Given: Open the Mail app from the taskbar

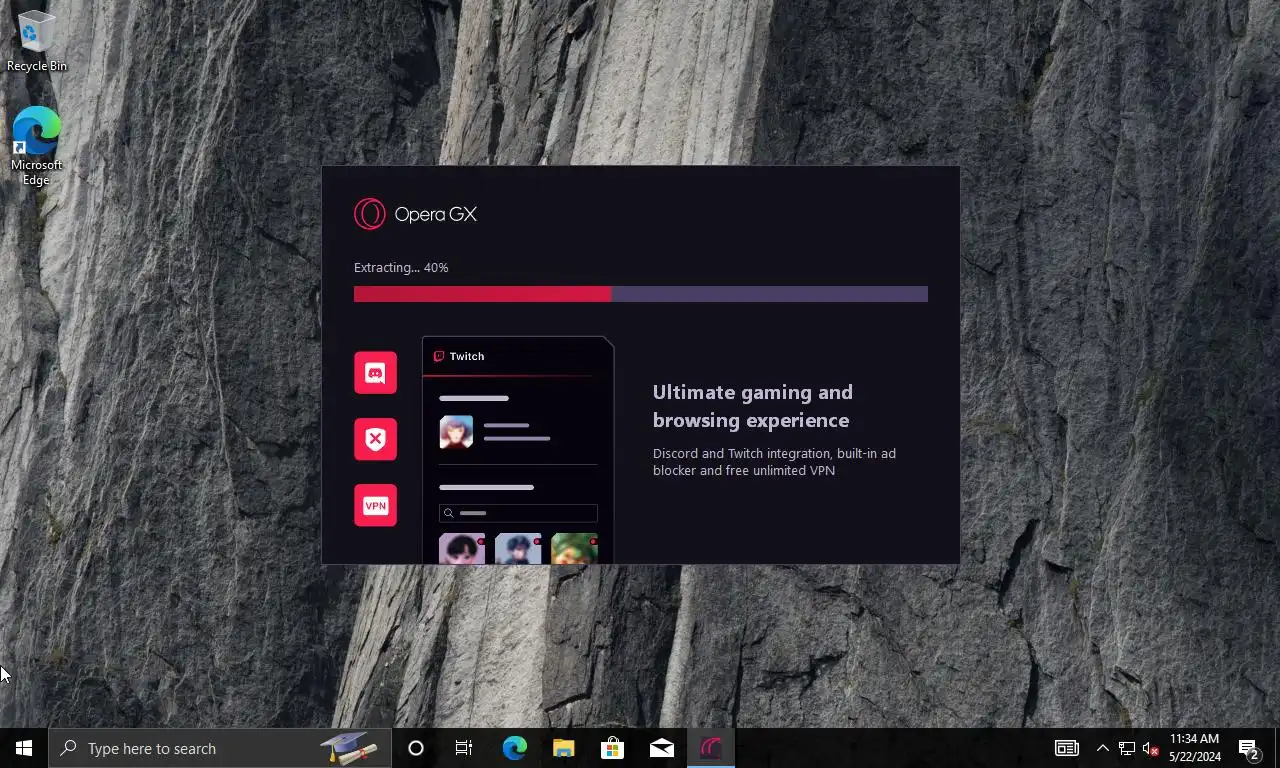Looking at the screenshot, I should click(x=662, y=748).
